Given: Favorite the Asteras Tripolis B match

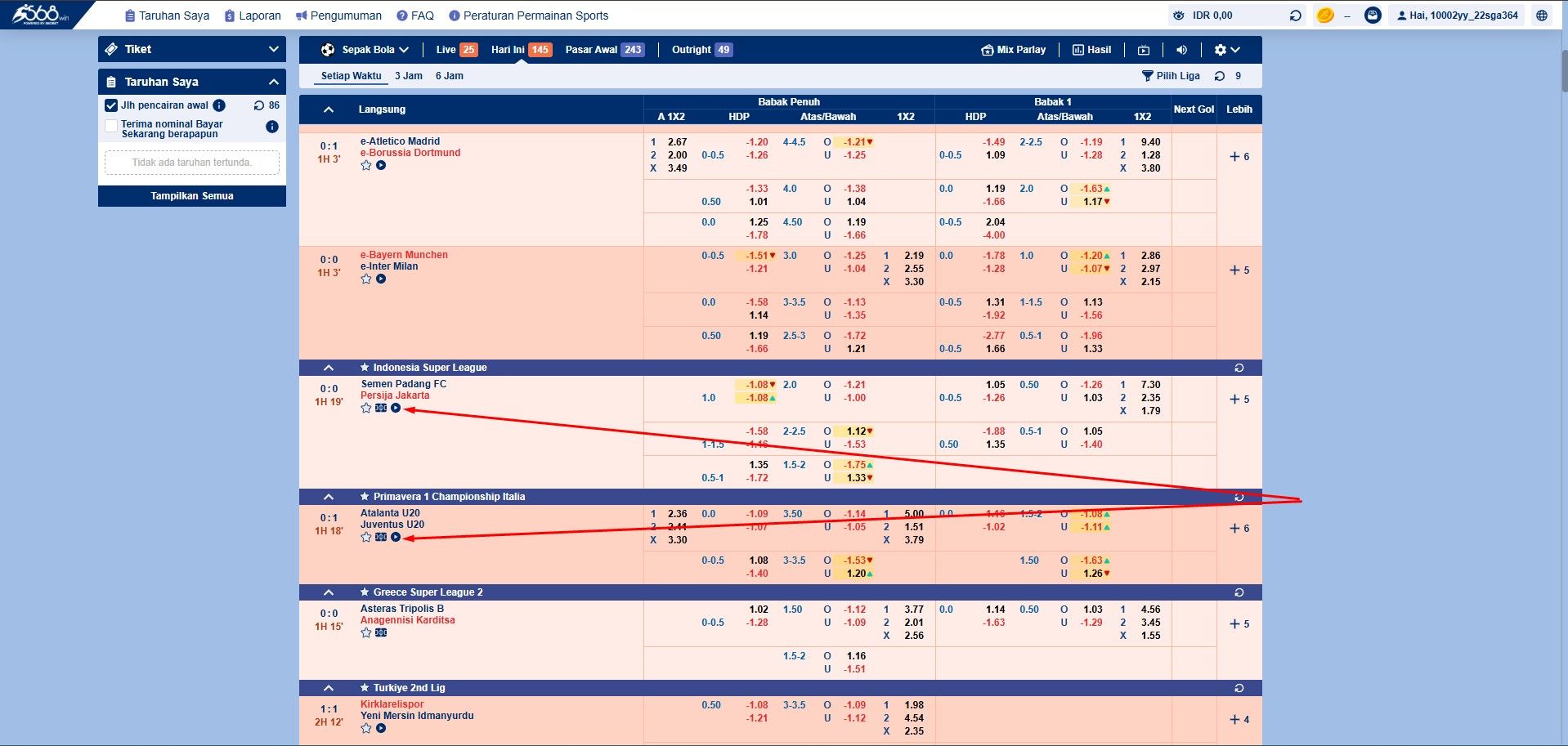Looking at the screenshot, I should (366, 632).
